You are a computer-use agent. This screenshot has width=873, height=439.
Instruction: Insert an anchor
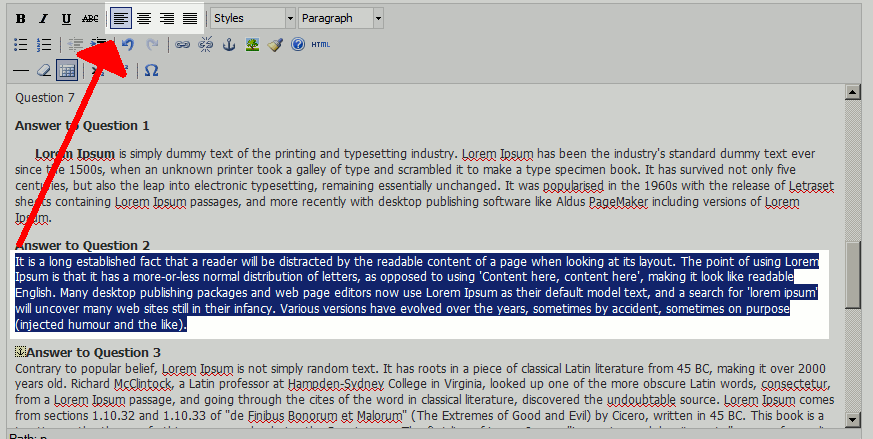pyautogui.click(x=228, y=45)
